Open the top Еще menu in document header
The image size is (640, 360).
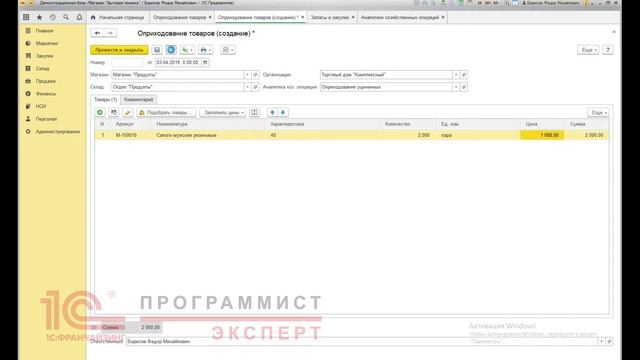(x=588, y=50)
